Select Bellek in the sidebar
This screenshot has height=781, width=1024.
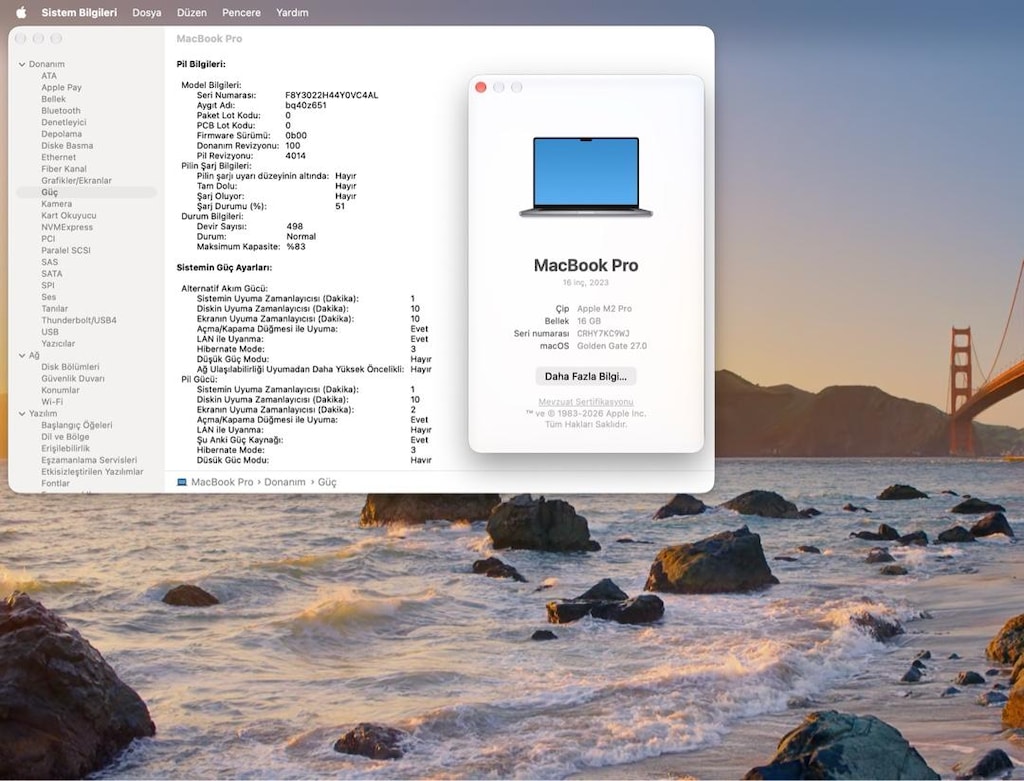[54, 99]
